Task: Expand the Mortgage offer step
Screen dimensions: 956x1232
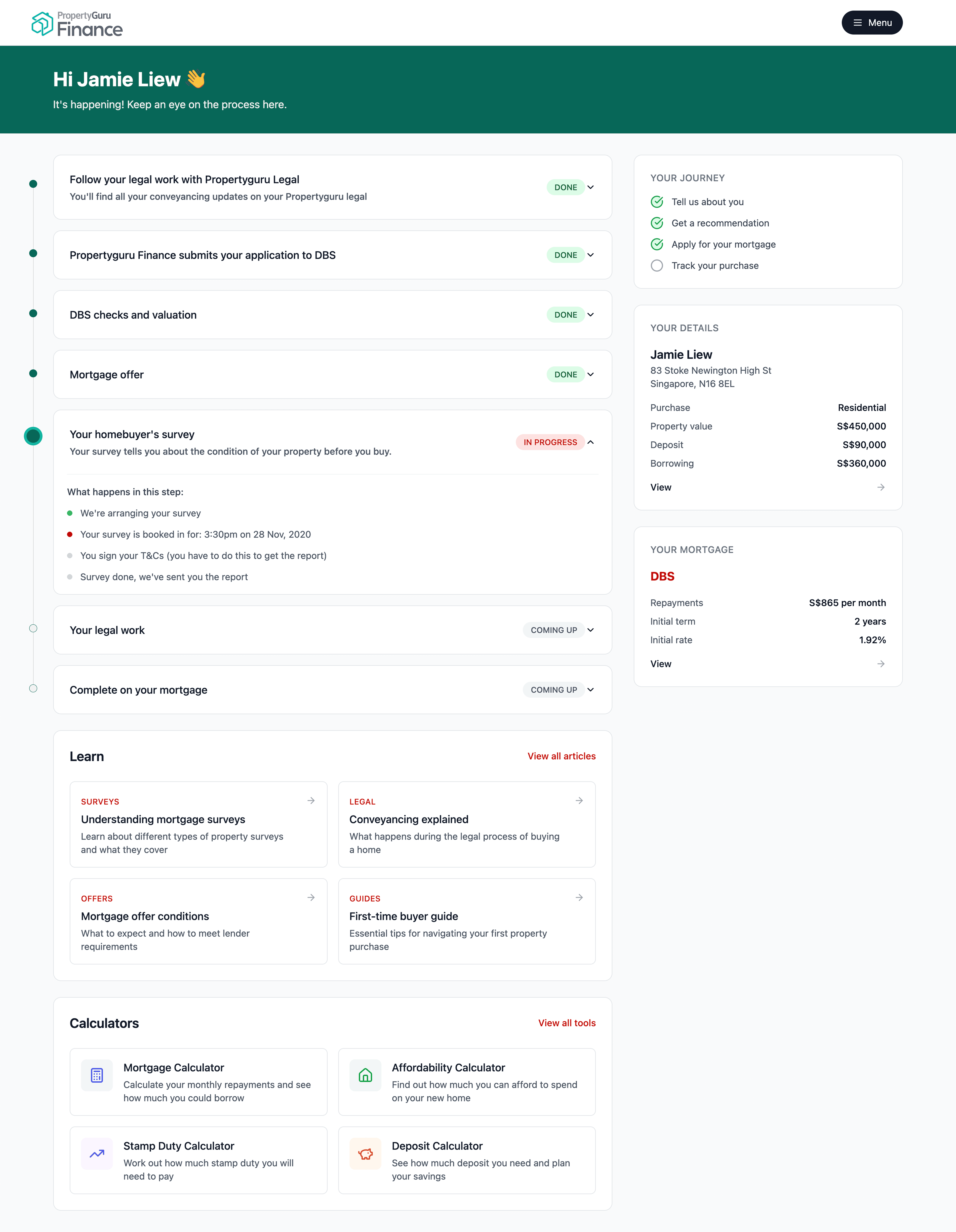Action: tap(590, 375)
